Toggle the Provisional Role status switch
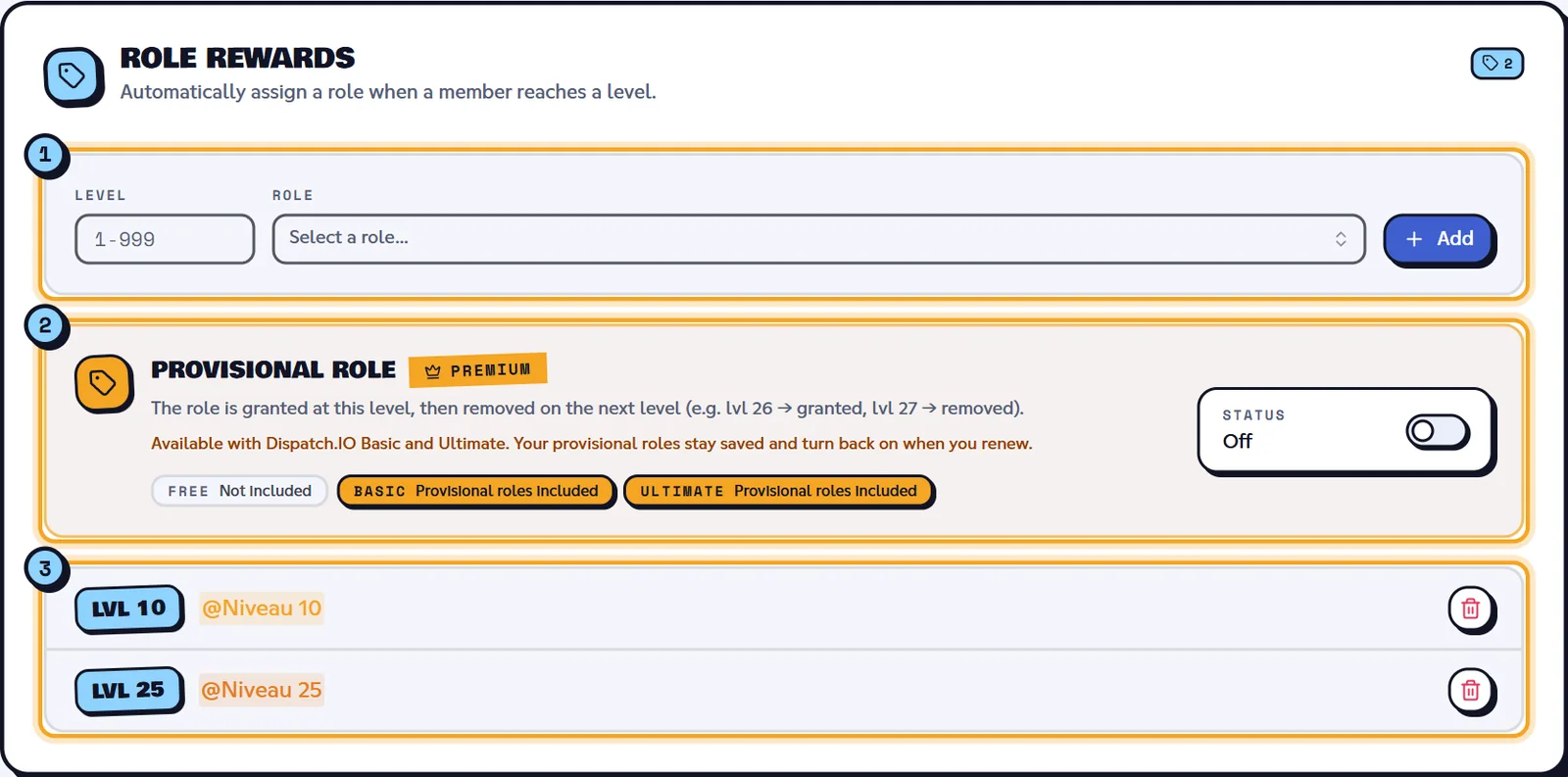Screen dimensions: 1568x777 (1438, 431)
